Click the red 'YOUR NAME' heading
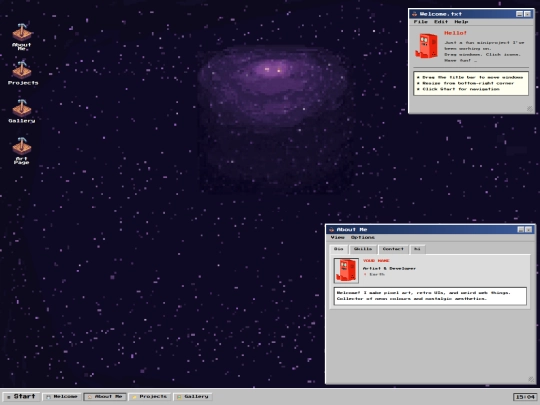Image resolution: width=540 pixels, height=405 pixels. [376, 261]
